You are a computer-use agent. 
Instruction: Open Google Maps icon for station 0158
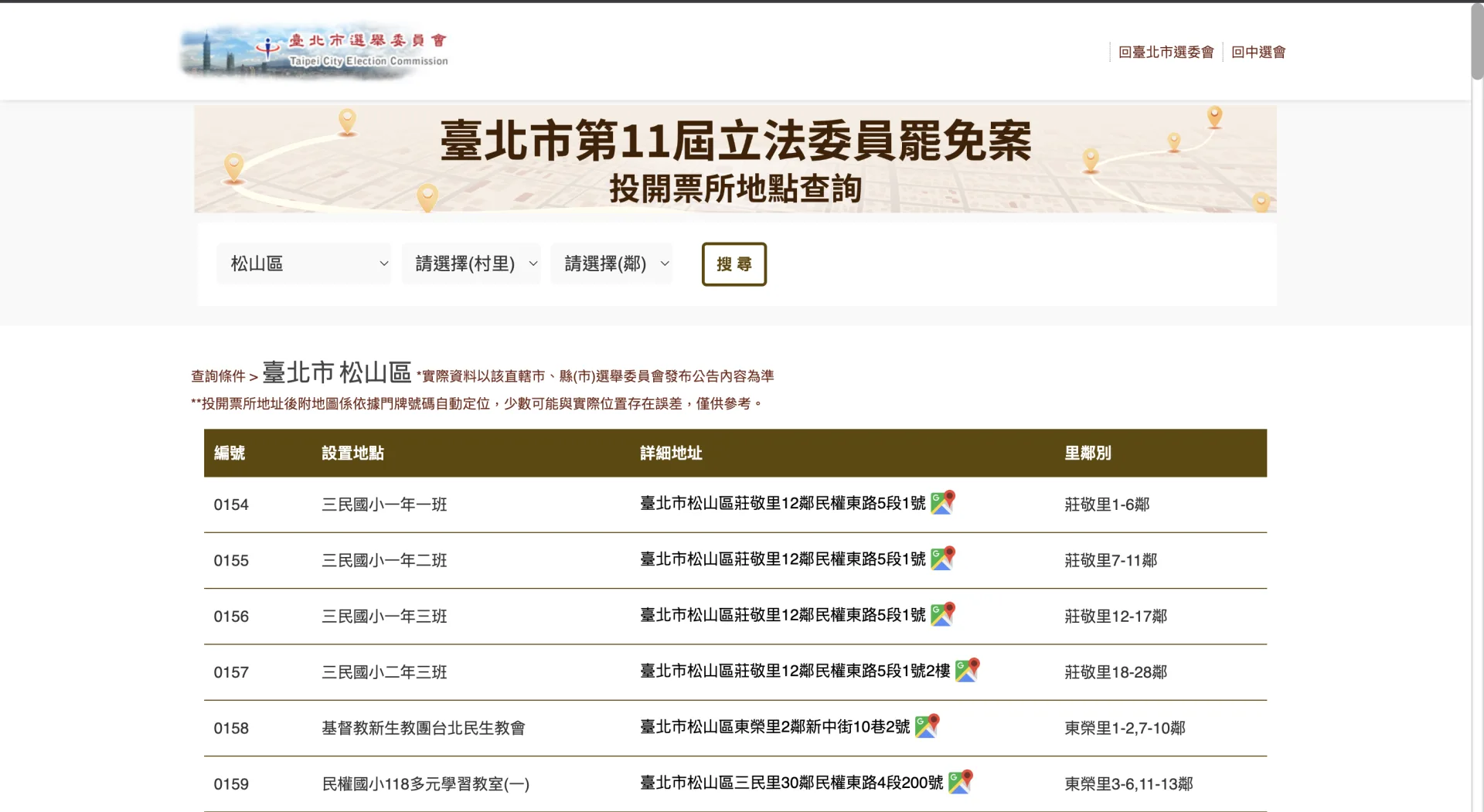point(927,726)
